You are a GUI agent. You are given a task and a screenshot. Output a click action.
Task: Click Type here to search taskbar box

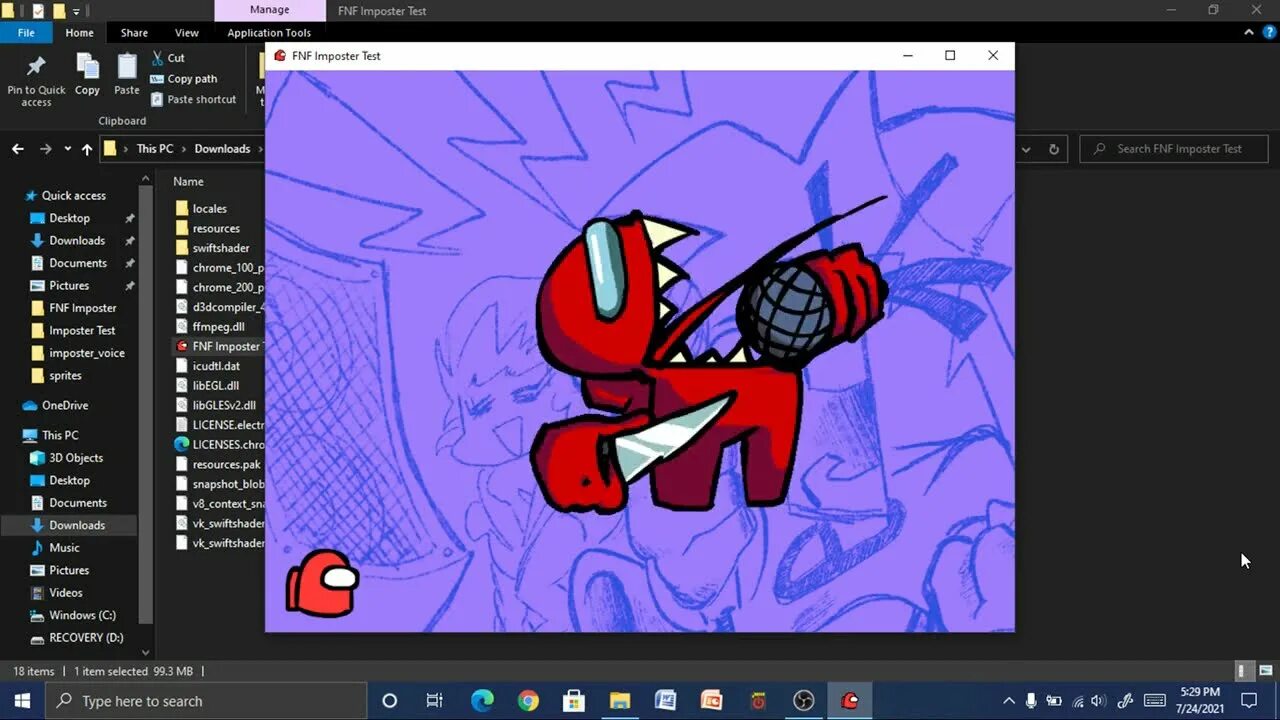pyautogui.click(x=207, y=701)
